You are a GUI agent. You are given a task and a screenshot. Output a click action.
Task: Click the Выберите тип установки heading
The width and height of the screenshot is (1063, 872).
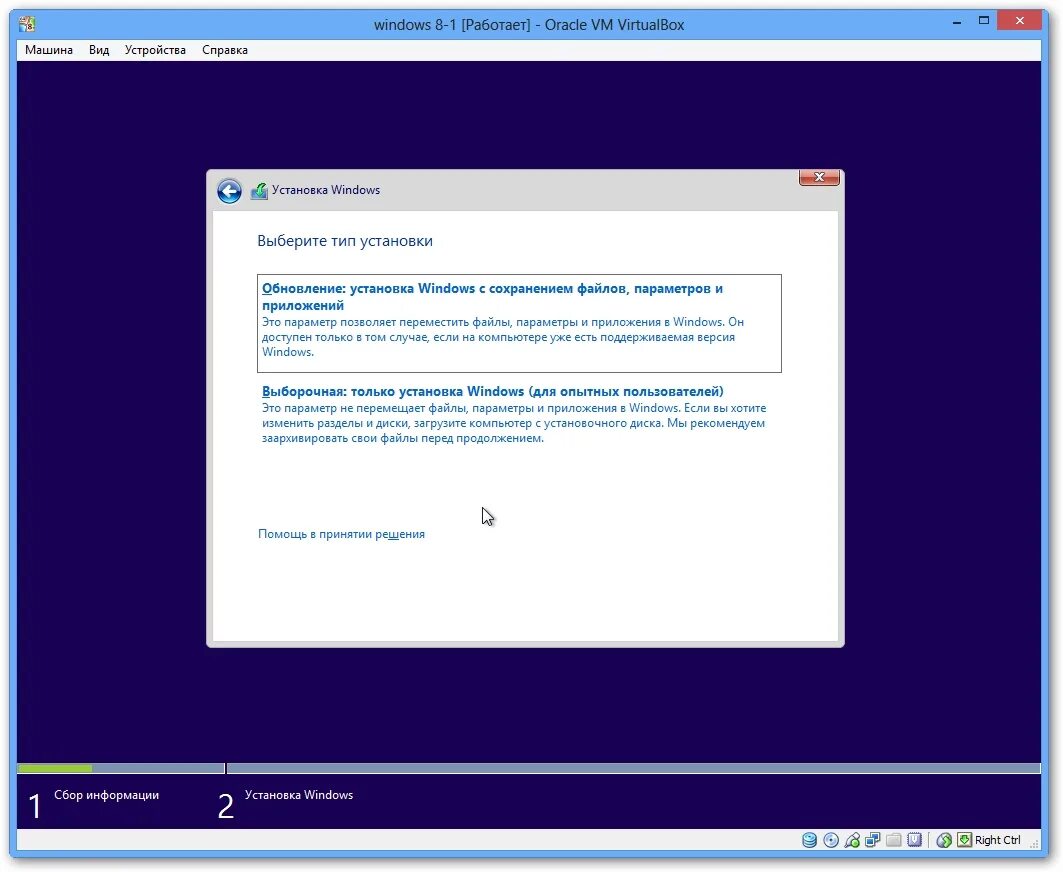click(345, 241)
